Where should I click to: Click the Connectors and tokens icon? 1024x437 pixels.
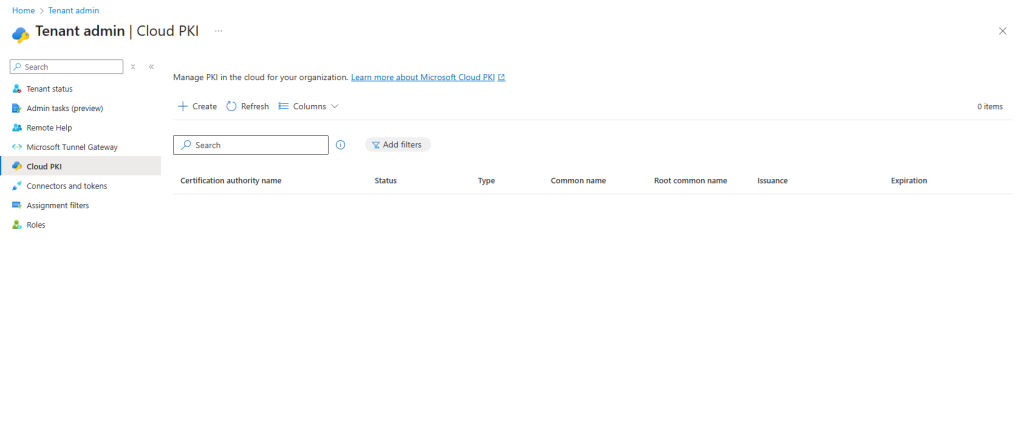17,186
